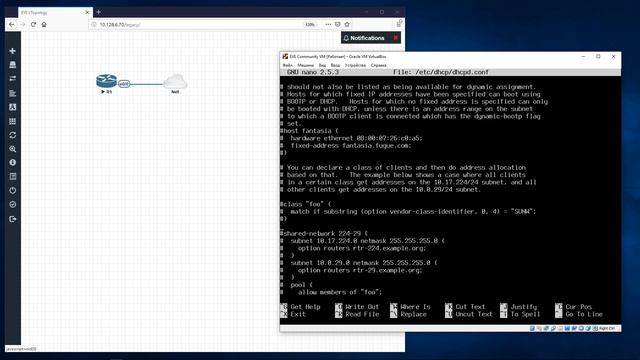Open the Status info icon in EVE sidebar
This screenshot has width=640, height=360.
pos(13,162)
